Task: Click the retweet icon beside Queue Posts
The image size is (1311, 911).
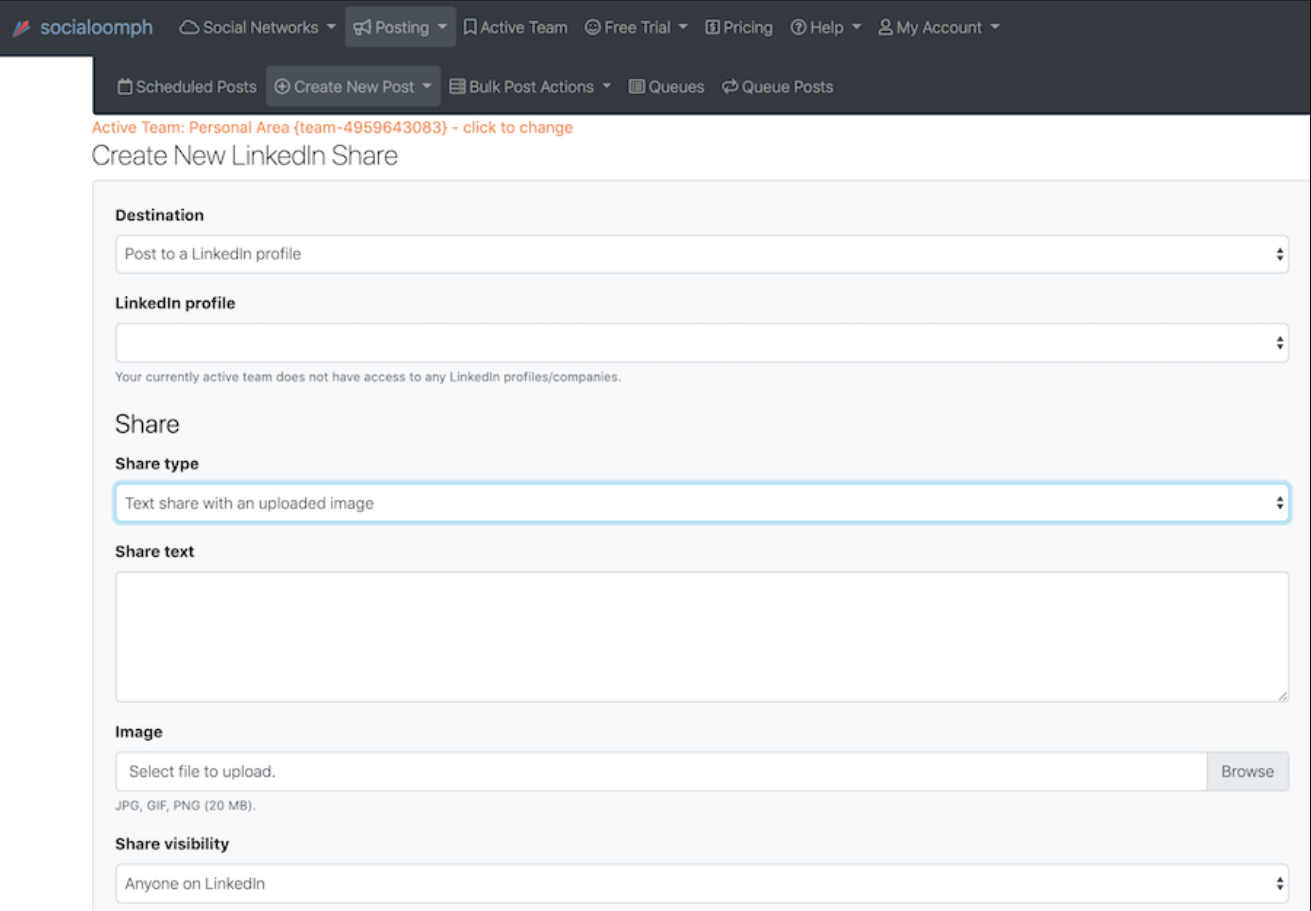Action: [730, 87]
